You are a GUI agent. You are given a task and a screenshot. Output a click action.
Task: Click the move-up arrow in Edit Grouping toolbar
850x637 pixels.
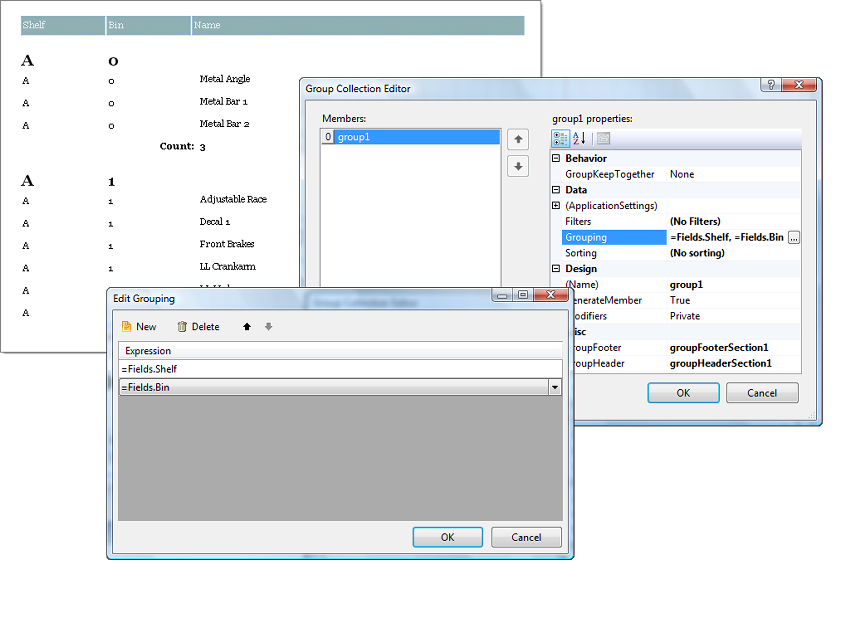(x=245, y=327)
